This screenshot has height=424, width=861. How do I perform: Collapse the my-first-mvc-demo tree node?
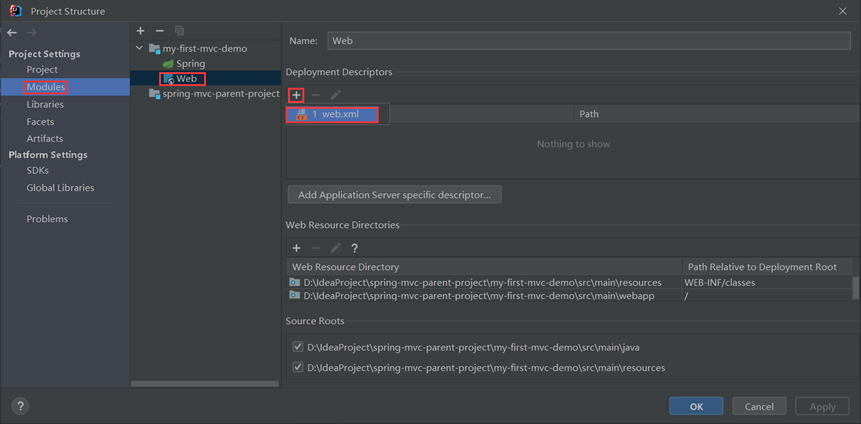(x=139, y=48)
